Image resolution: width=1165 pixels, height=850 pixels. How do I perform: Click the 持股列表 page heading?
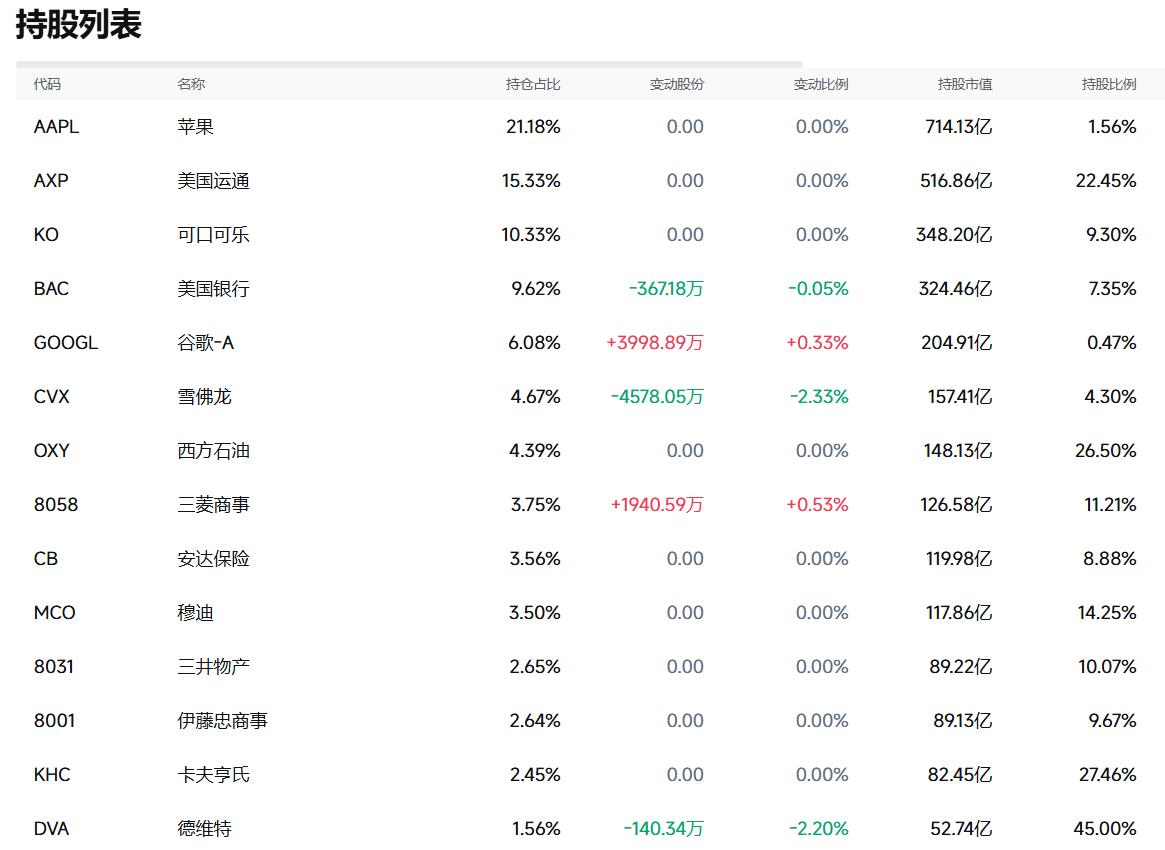[79, 25]
